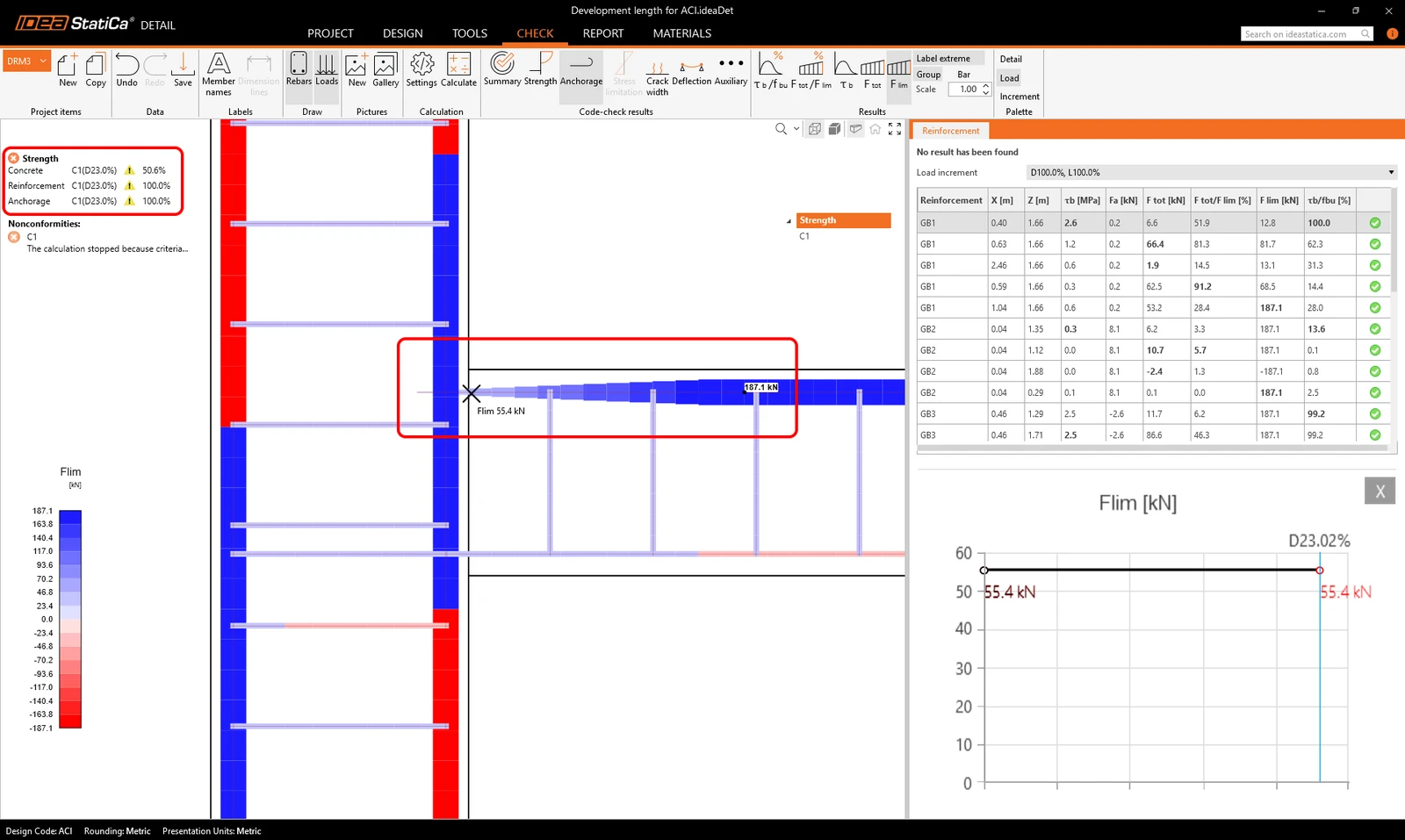Activate the fullscreen view icon

[895, 129]
